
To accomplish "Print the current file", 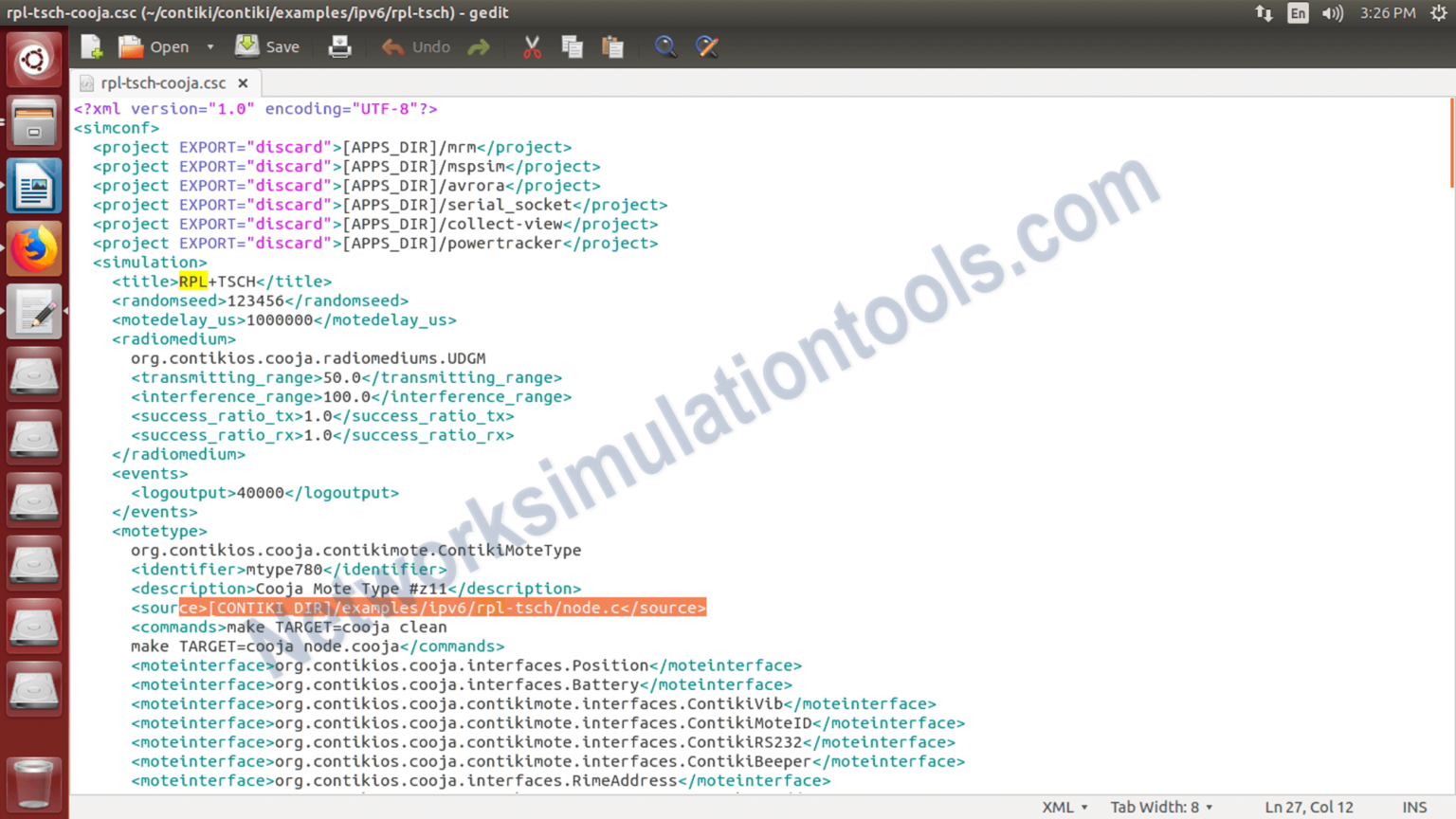I will click(339, 46).
